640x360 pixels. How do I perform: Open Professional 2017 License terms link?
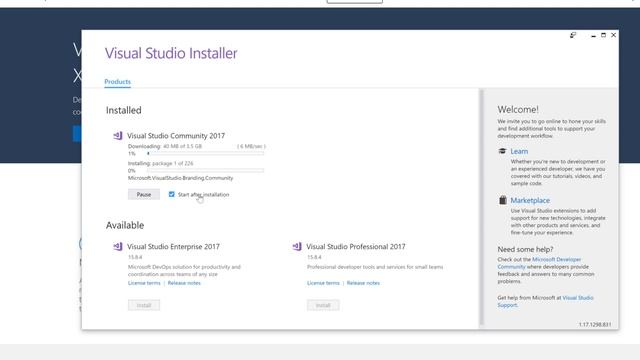[323, 283]
